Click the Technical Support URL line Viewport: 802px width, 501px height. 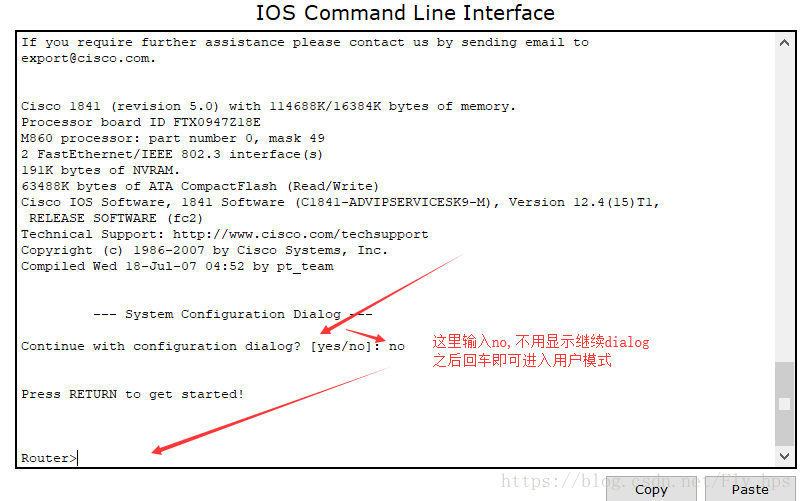[225, 234]
